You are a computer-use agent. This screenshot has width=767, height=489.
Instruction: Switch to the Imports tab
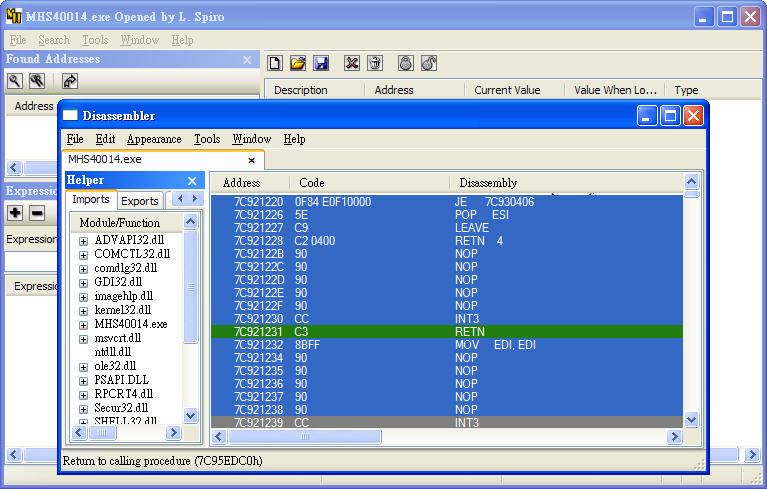(91, 200)
